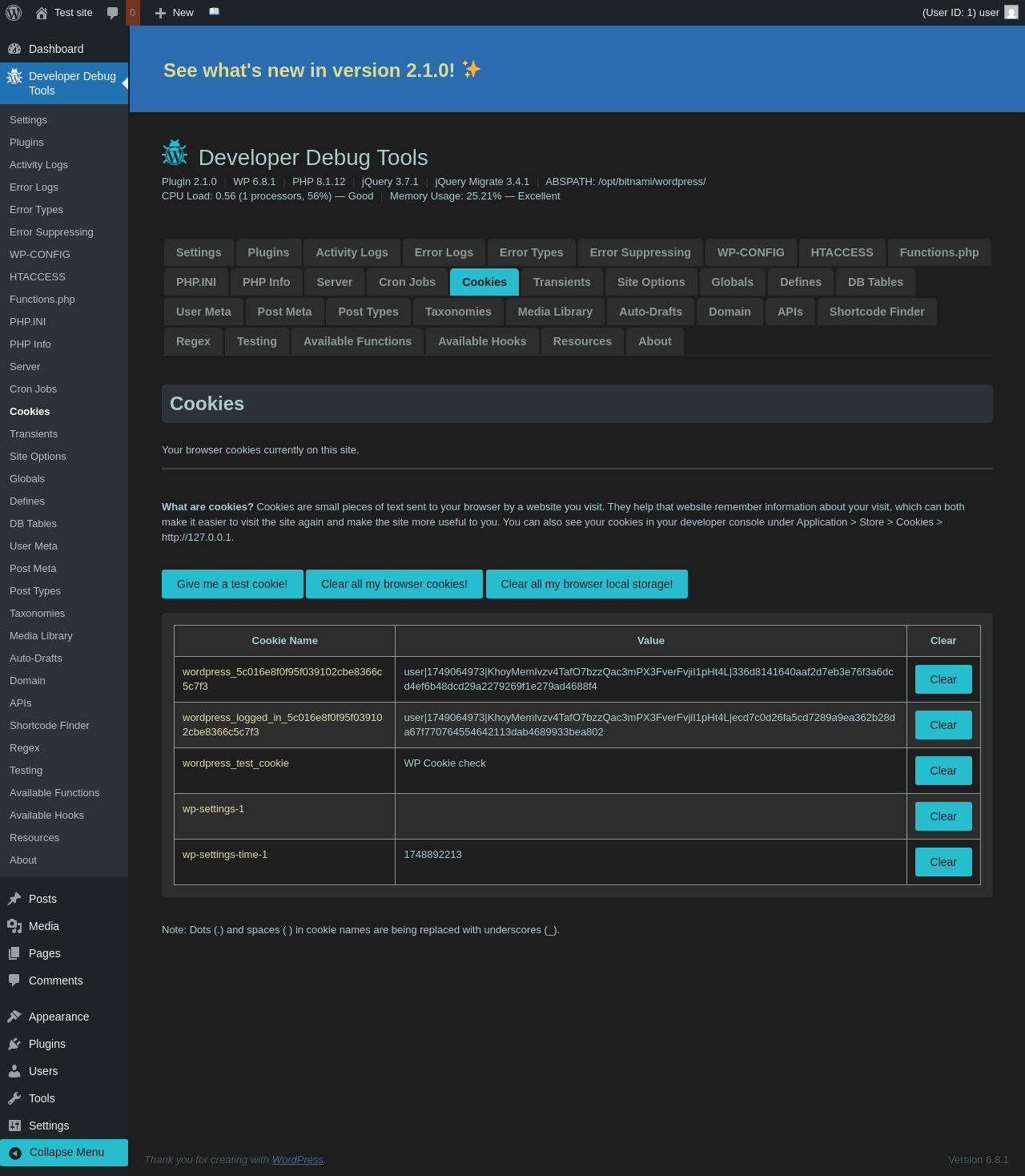
Task: Switch to the Error Logs tab
Action: tap(444, 252)
